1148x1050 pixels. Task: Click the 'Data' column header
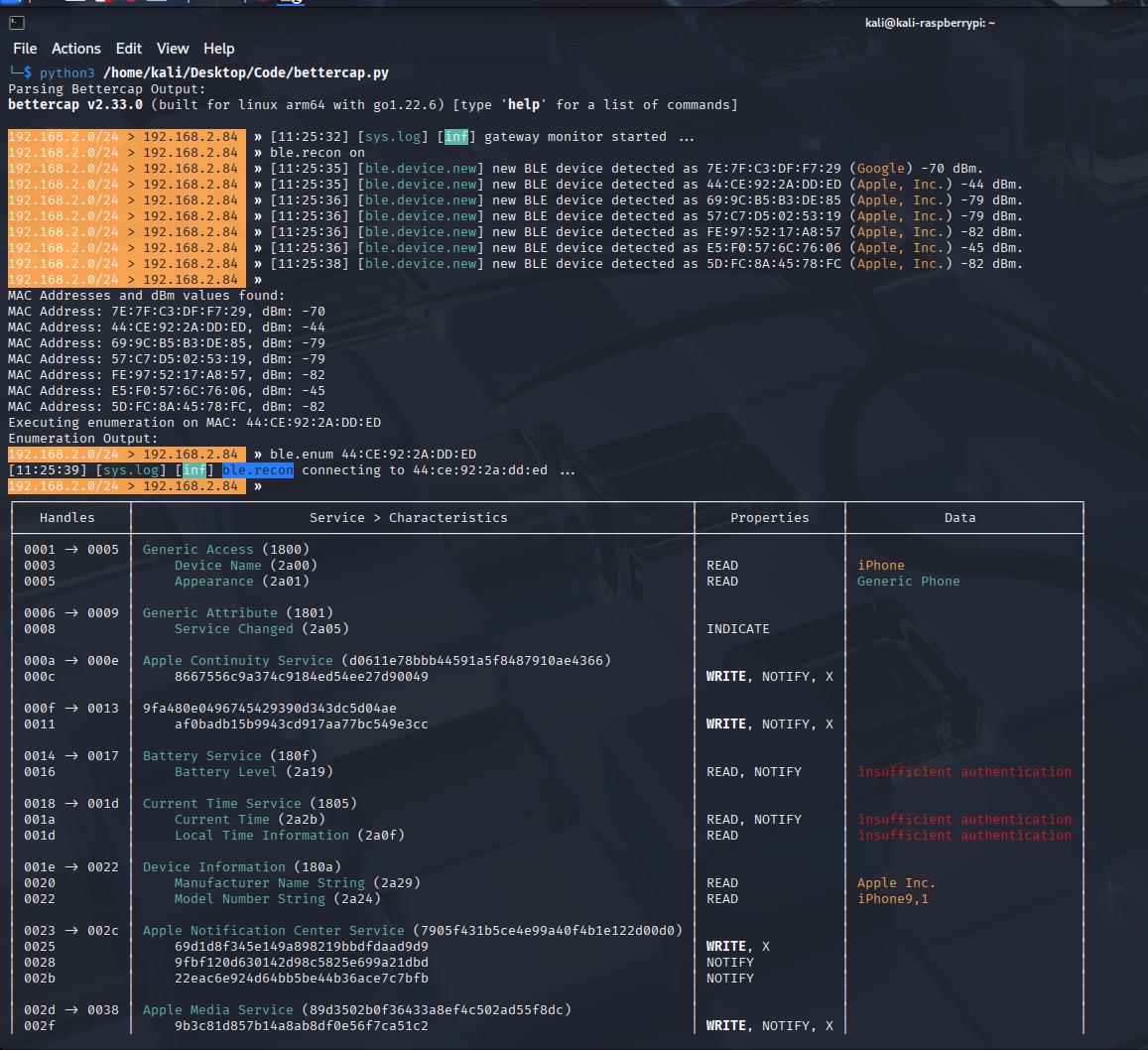click(959, 518)
